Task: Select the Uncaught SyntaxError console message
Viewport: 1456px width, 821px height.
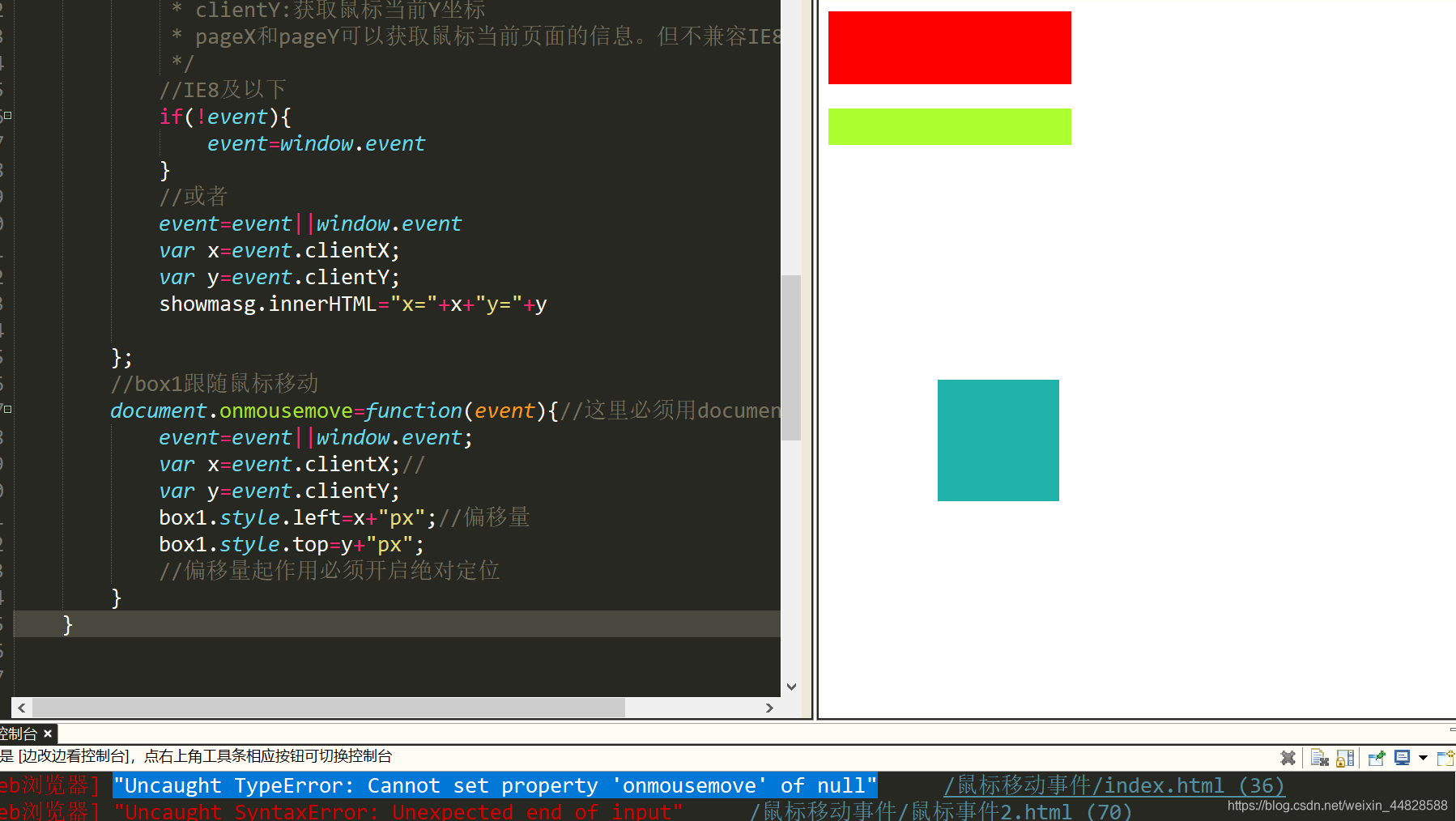Action: 398,810
